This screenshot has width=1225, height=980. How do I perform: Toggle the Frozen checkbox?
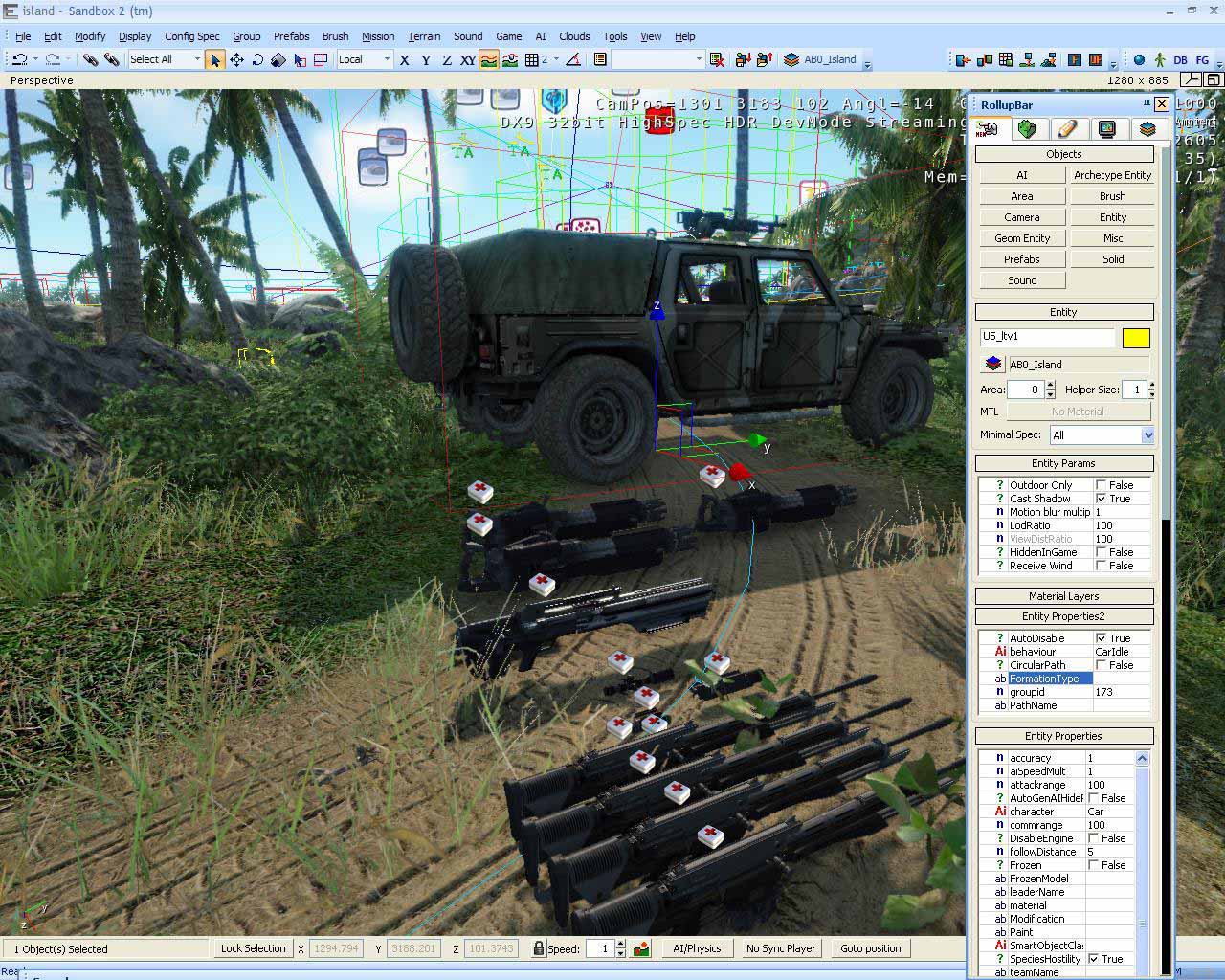tap(1093, 865)
